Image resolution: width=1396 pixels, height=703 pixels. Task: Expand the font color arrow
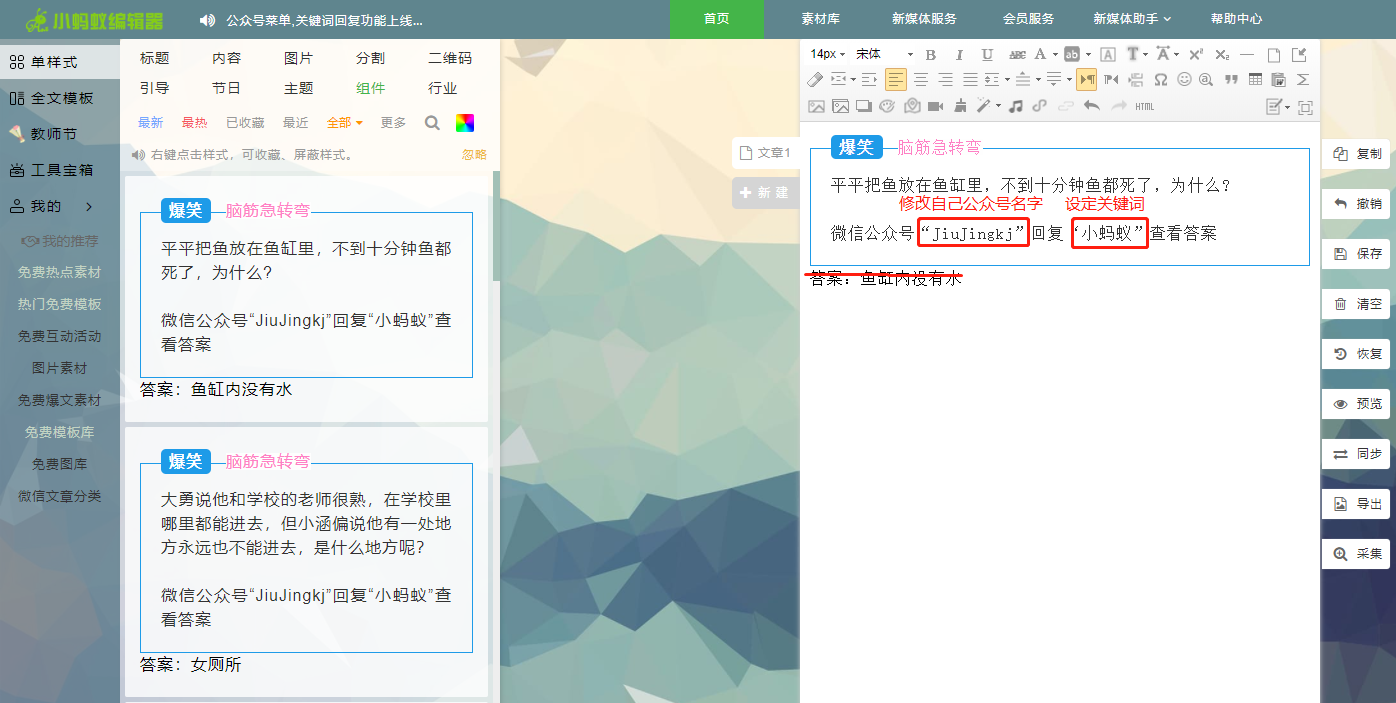1055,54
